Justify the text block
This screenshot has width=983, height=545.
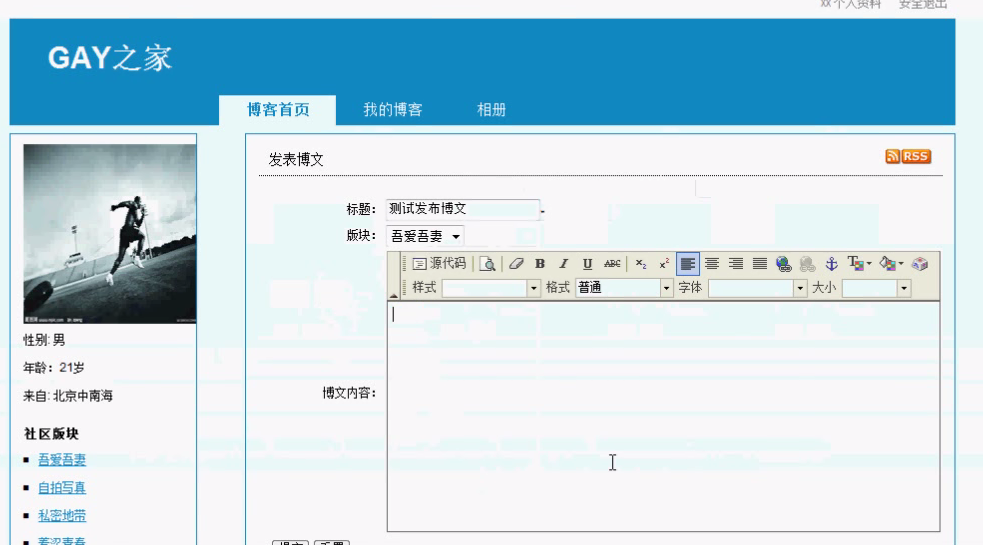pyautogui.click(x=759, y=263)
